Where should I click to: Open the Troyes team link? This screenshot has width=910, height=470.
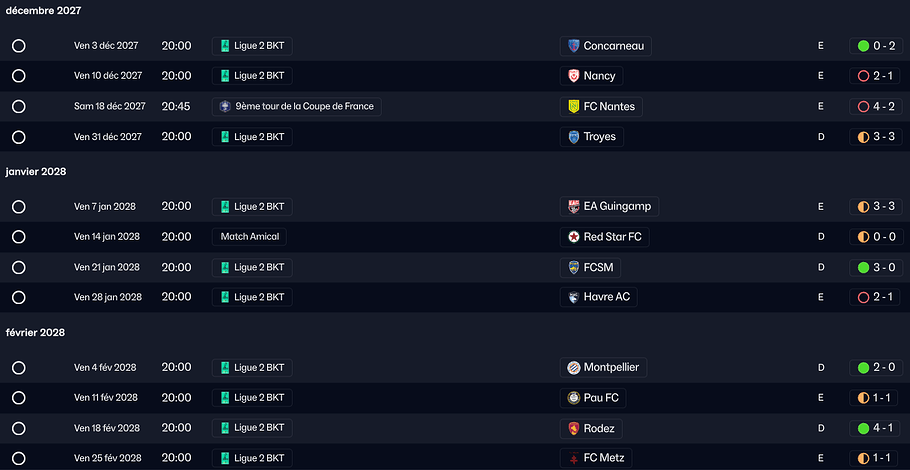(600, 136)
